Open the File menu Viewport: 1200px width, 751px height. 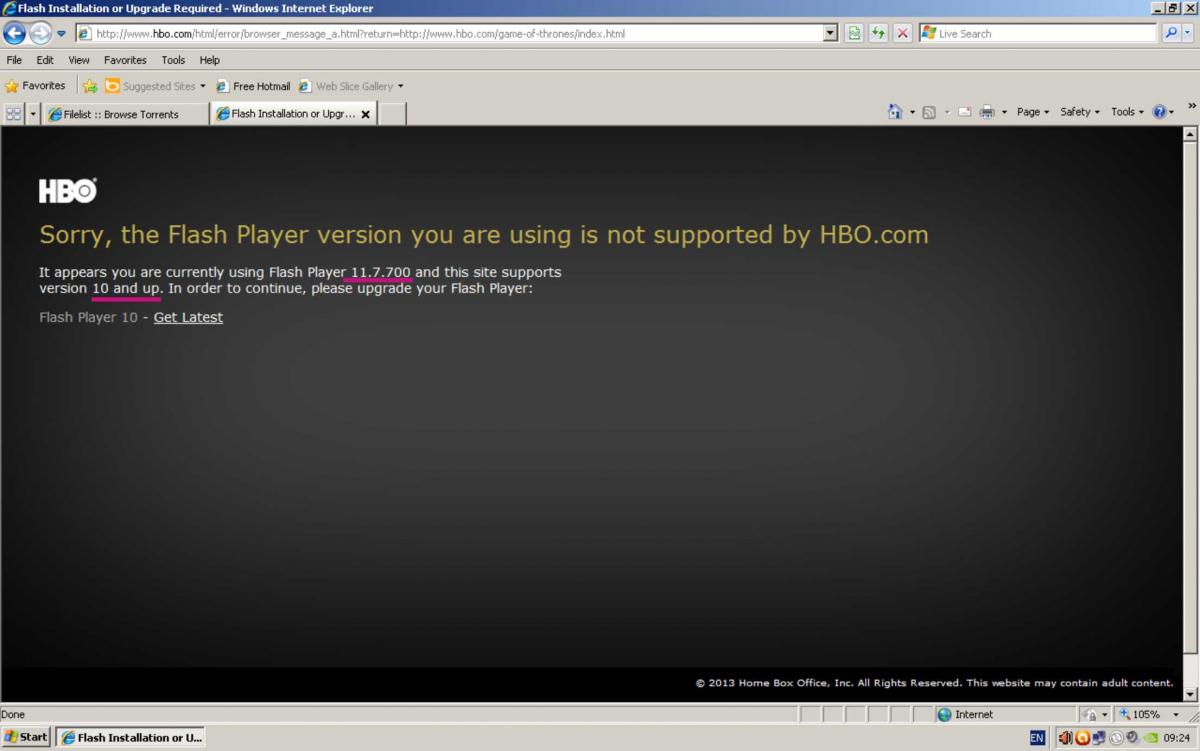(14, 60)
